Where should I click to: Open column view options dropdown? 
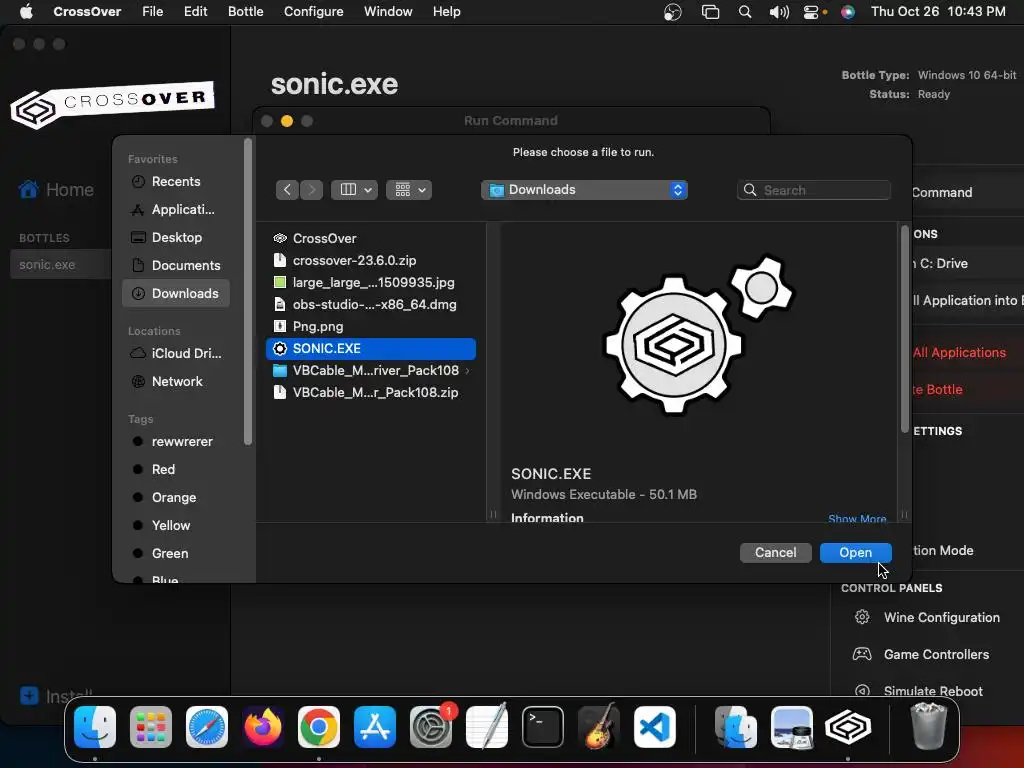(x=354, y=190)
